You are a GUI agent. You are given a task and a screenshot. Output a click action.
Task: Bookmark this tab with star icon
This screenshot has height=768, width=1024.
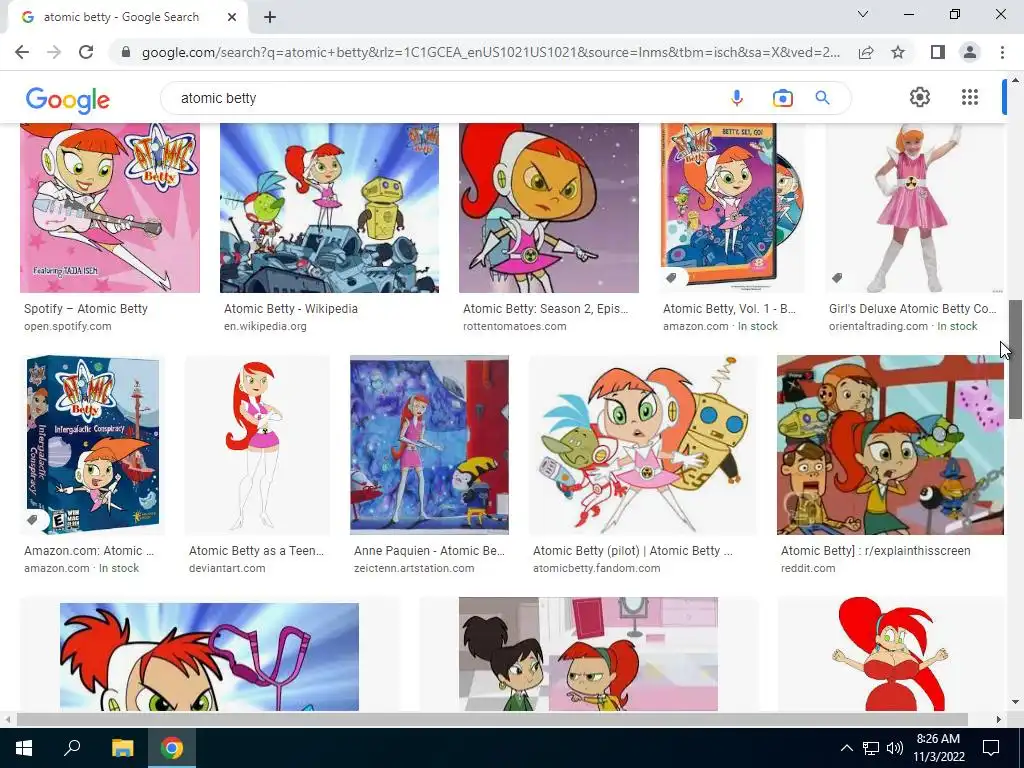point(898,52)
